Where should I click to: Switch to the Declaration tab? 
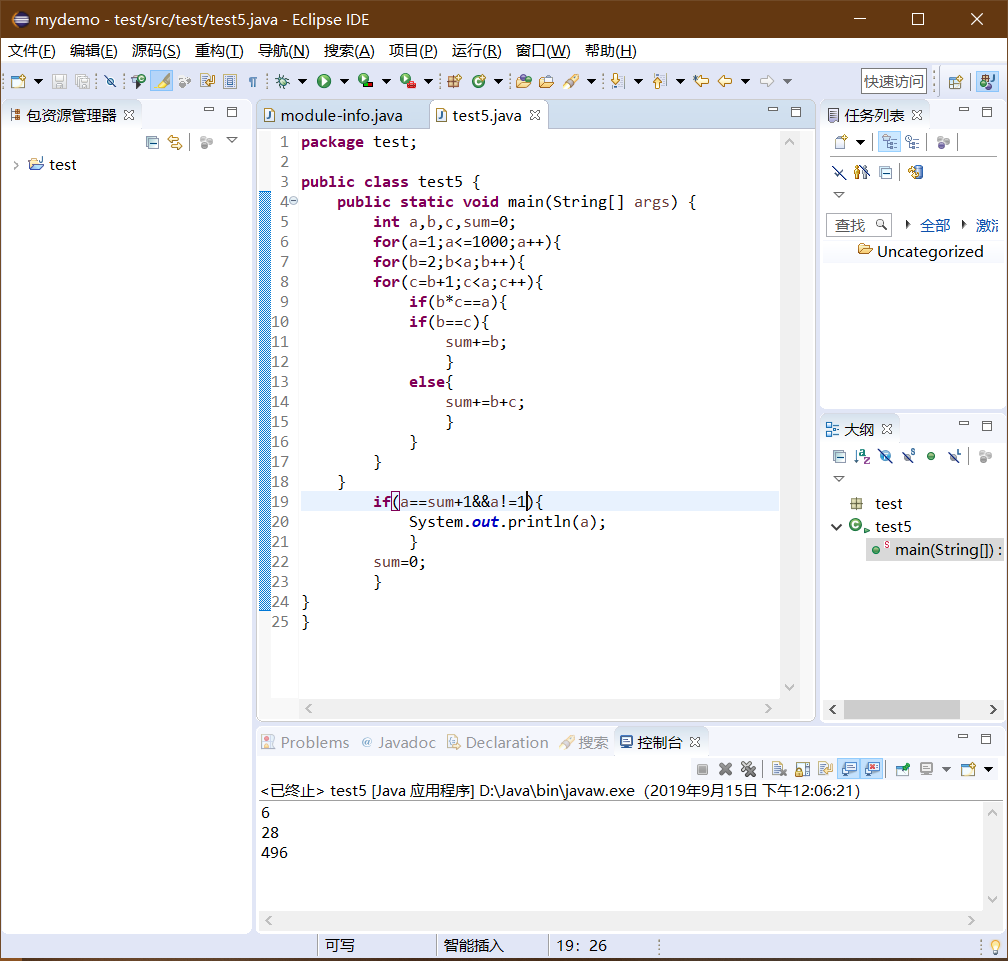pyautogui.click(x=498, y=743)
